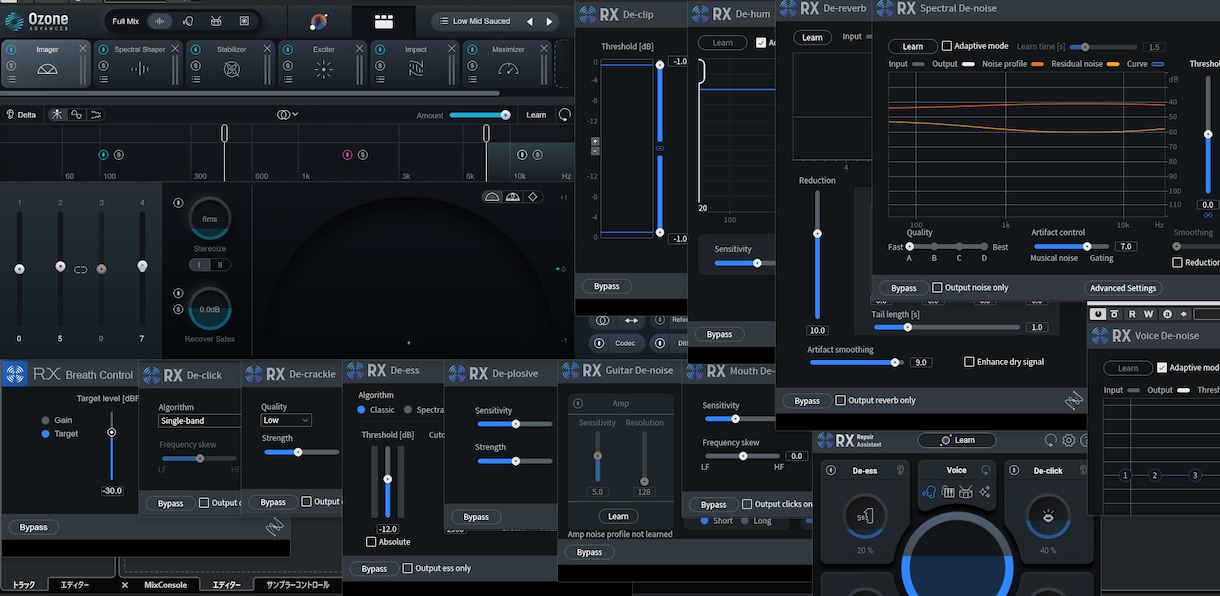The image size is (1220, 596).
Task: Click the link icon between Imager bands 2 and 3
Action: [x=81, y=268]
